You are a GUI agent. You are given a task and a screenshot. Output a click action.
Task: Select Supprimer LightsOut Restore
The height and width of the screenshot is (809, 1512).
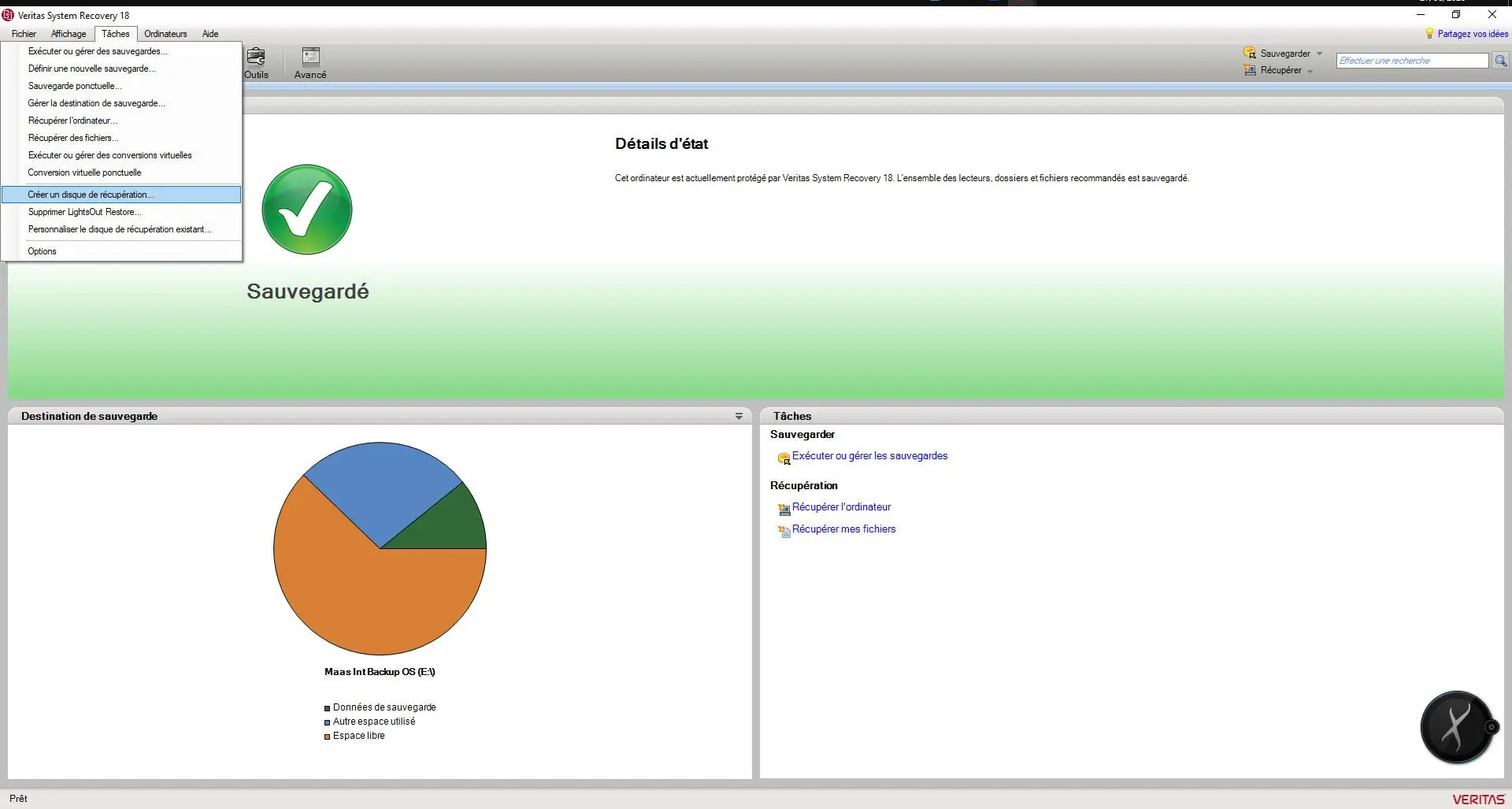click(121, 212)
